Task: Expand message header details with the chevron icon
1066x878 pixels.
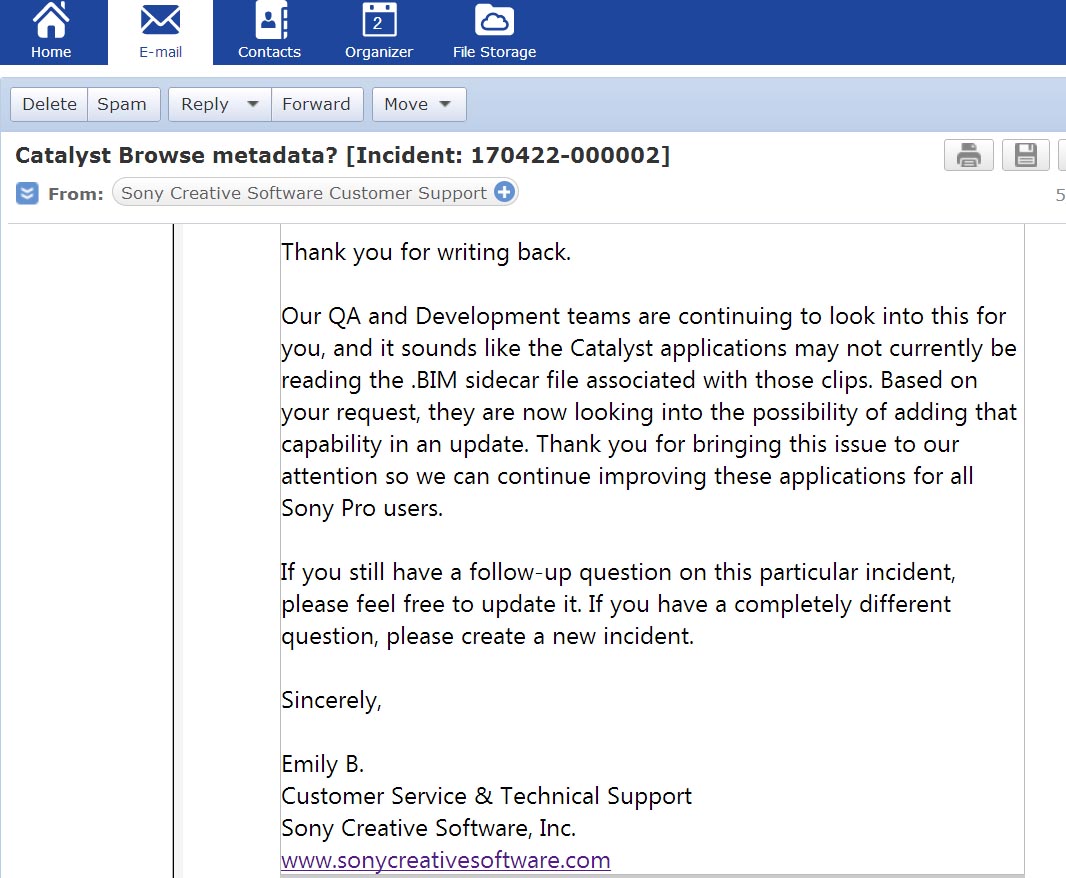Action: [27, 193]
